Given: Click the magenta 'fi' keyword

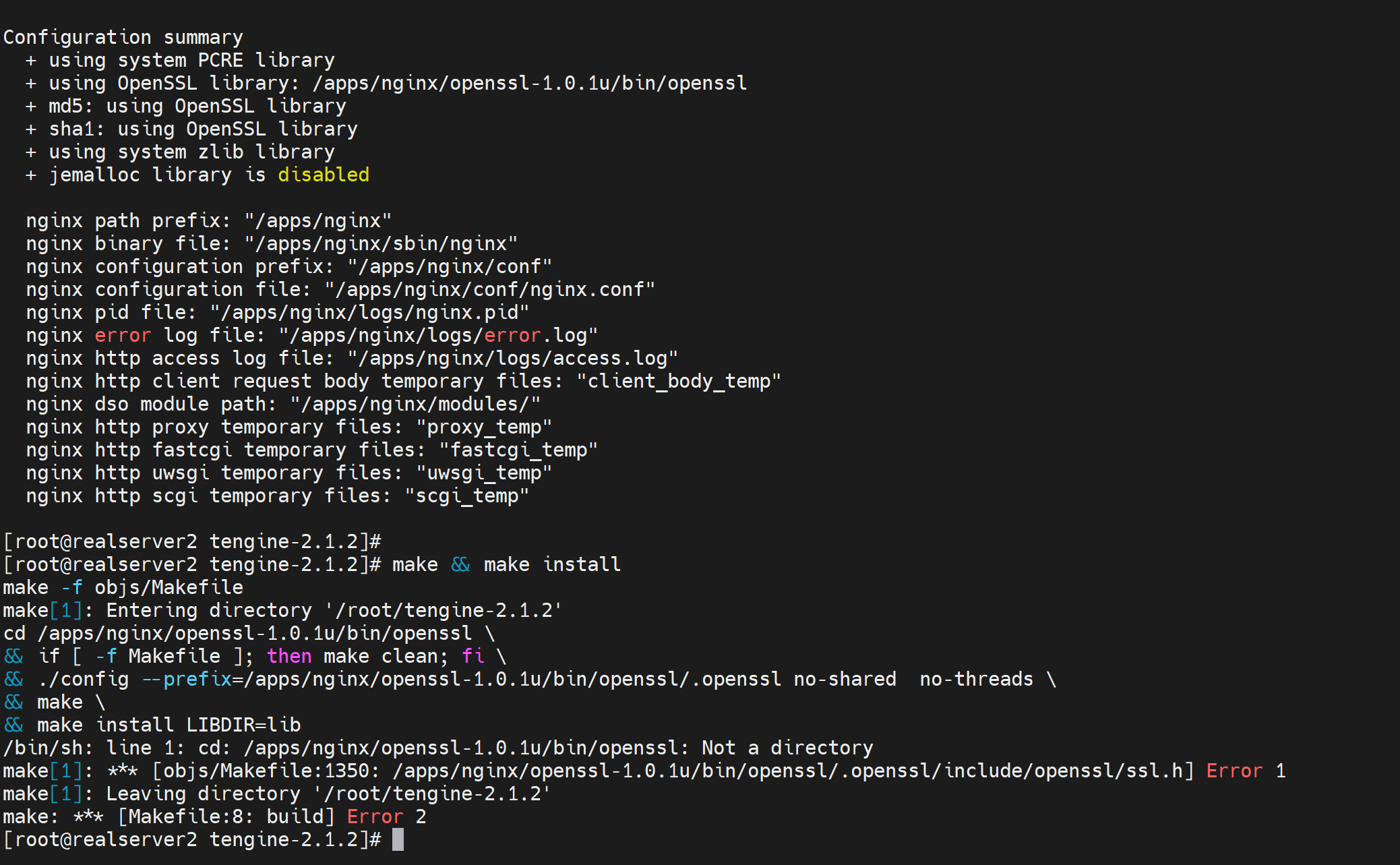Looking at the screenshot, I should pos(473,656).
